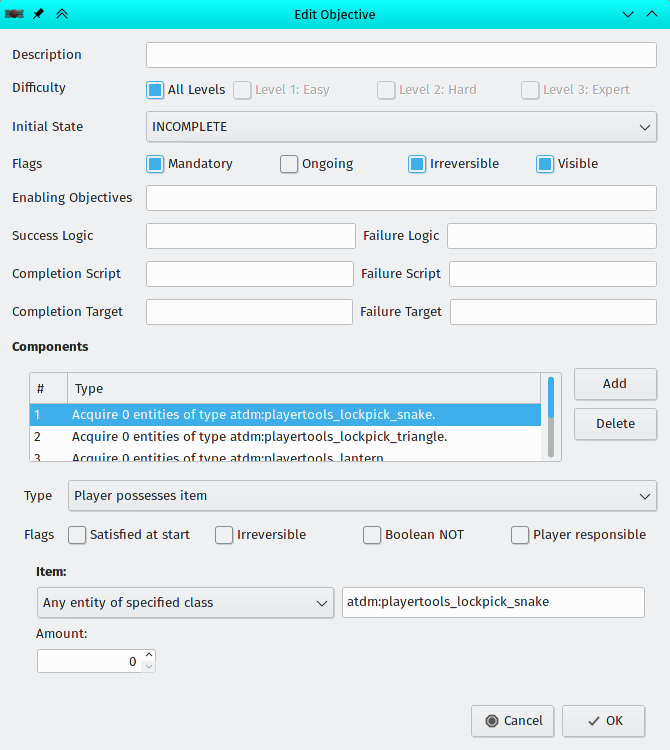Click the components list scrollbar
This screenshot has height=750, width=670.
(x=550, y=418)
